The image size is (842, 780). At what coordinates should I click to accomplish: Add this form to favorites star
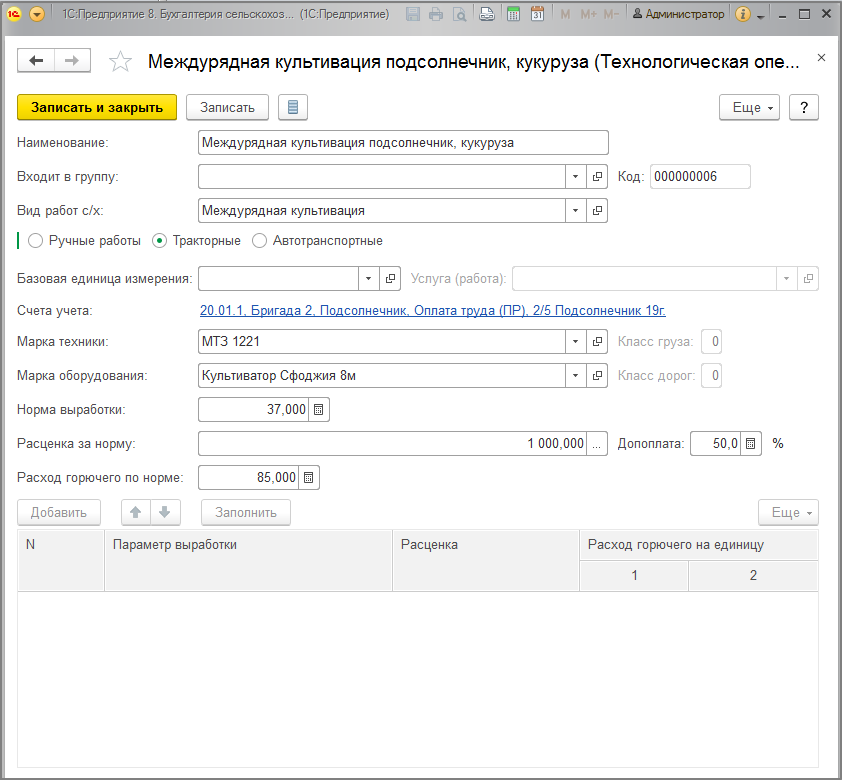point(120,61)
